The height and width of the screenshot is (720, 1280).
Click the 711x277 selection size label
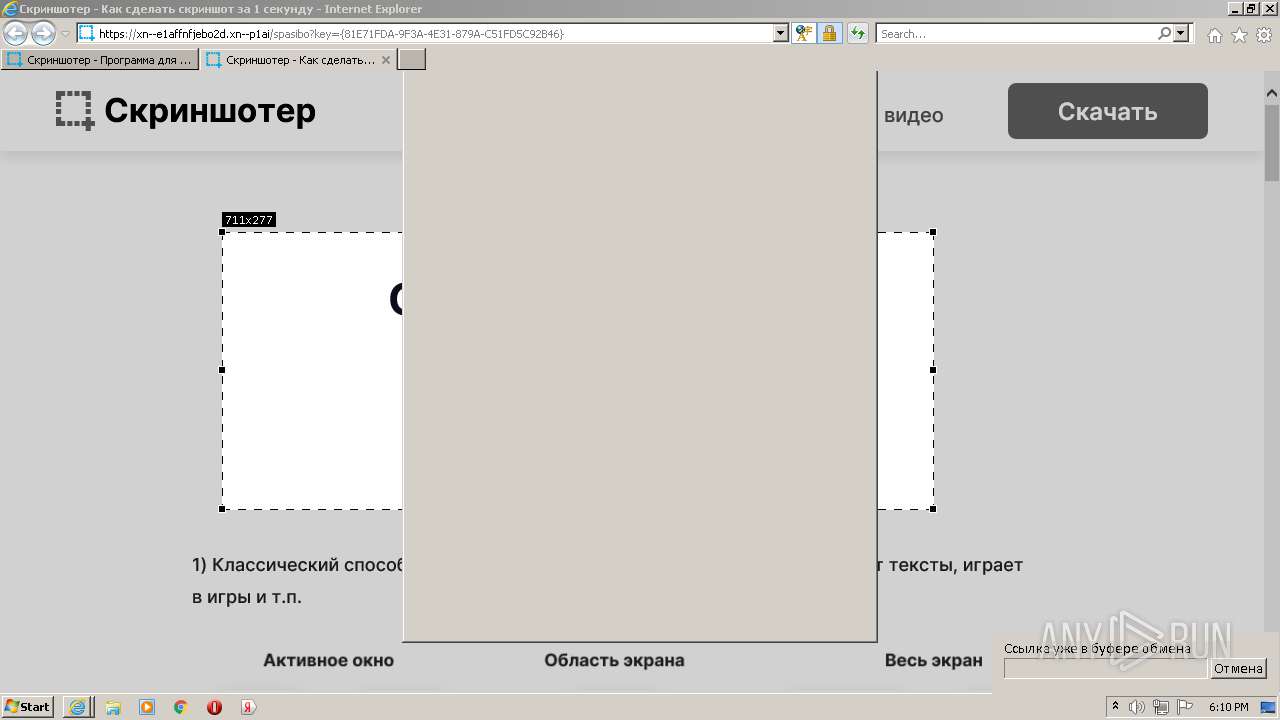pos(249,220)
